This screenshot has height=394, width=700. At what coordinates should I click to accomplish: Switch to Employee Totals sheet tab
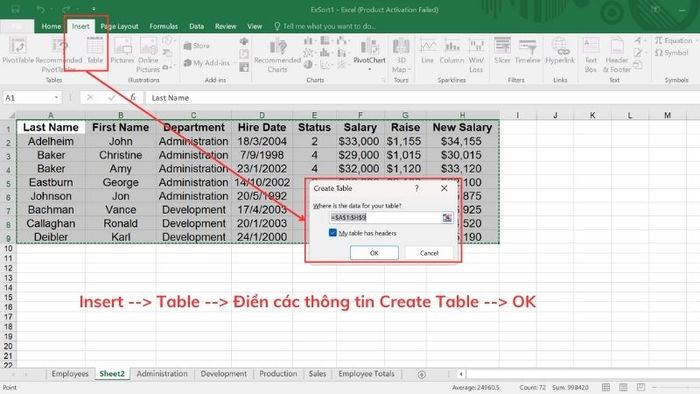(x=366, y=374)
